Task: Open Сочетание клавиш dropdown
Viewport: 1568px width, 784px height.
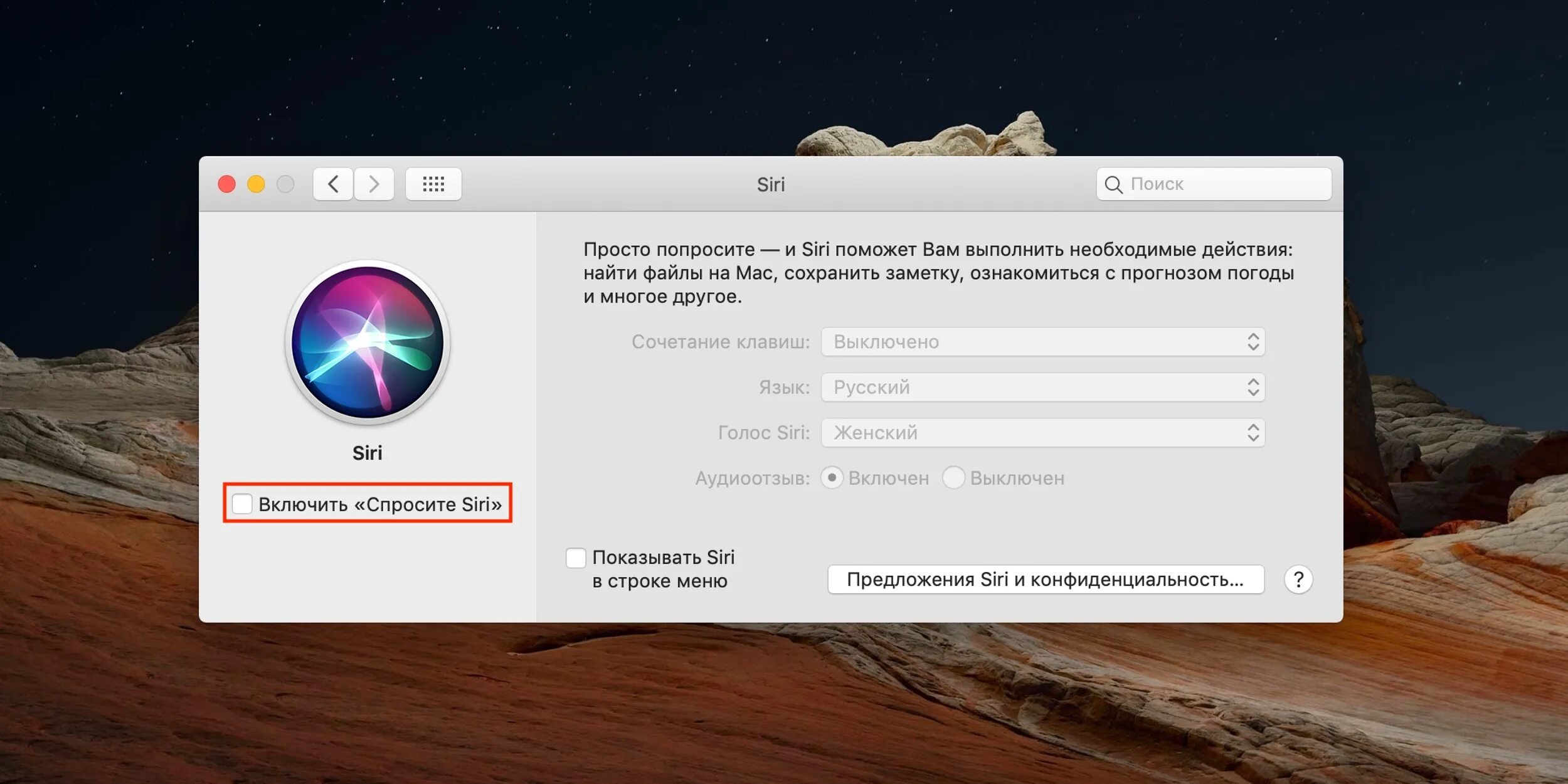Action: tap(1042, 342)
